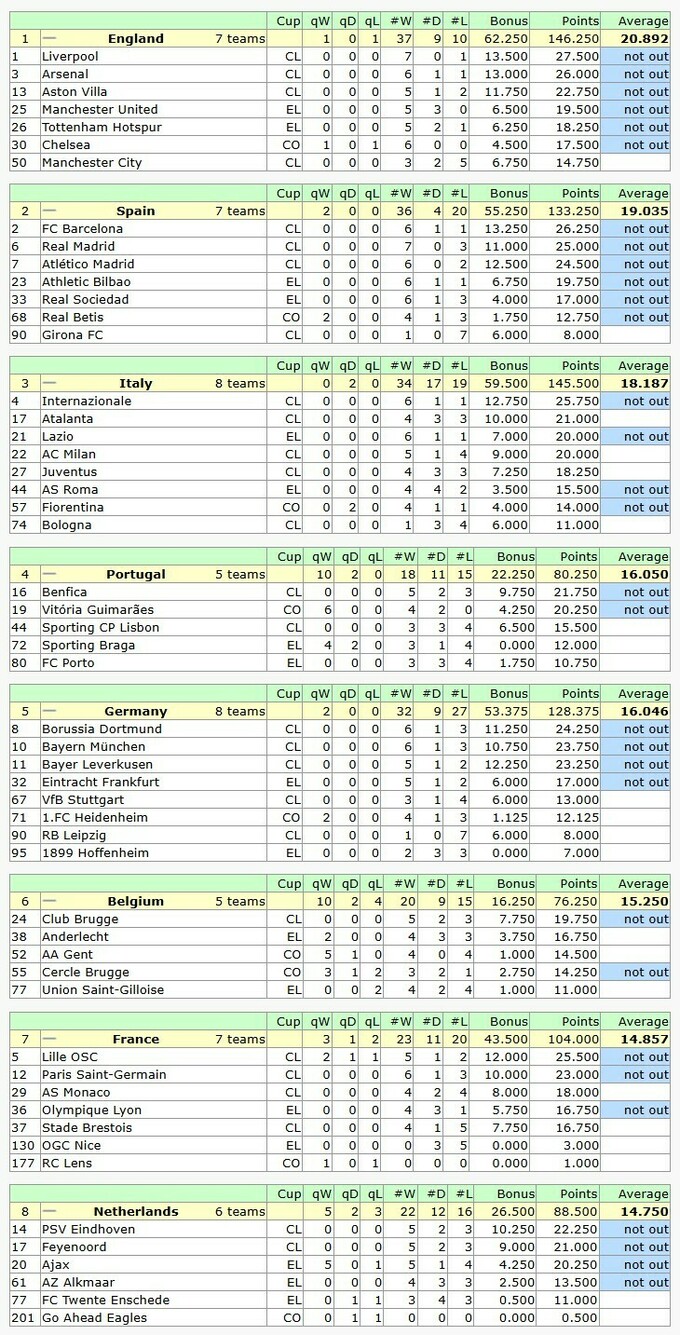The height and width of the screenshot is (1335, 680).
Task: Open Paris Saint-Germain's team row
Action: 104,1075
